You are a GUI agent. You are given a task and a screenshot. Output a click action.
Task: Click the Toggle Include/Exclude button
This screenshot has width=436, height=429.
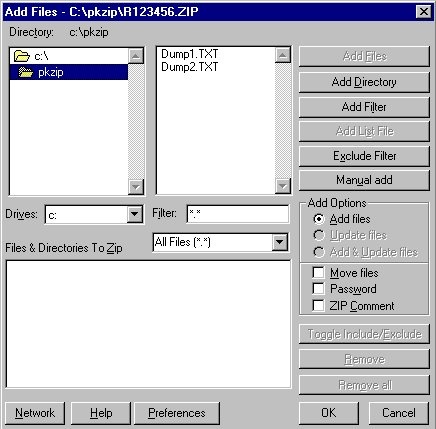point(364,334)
